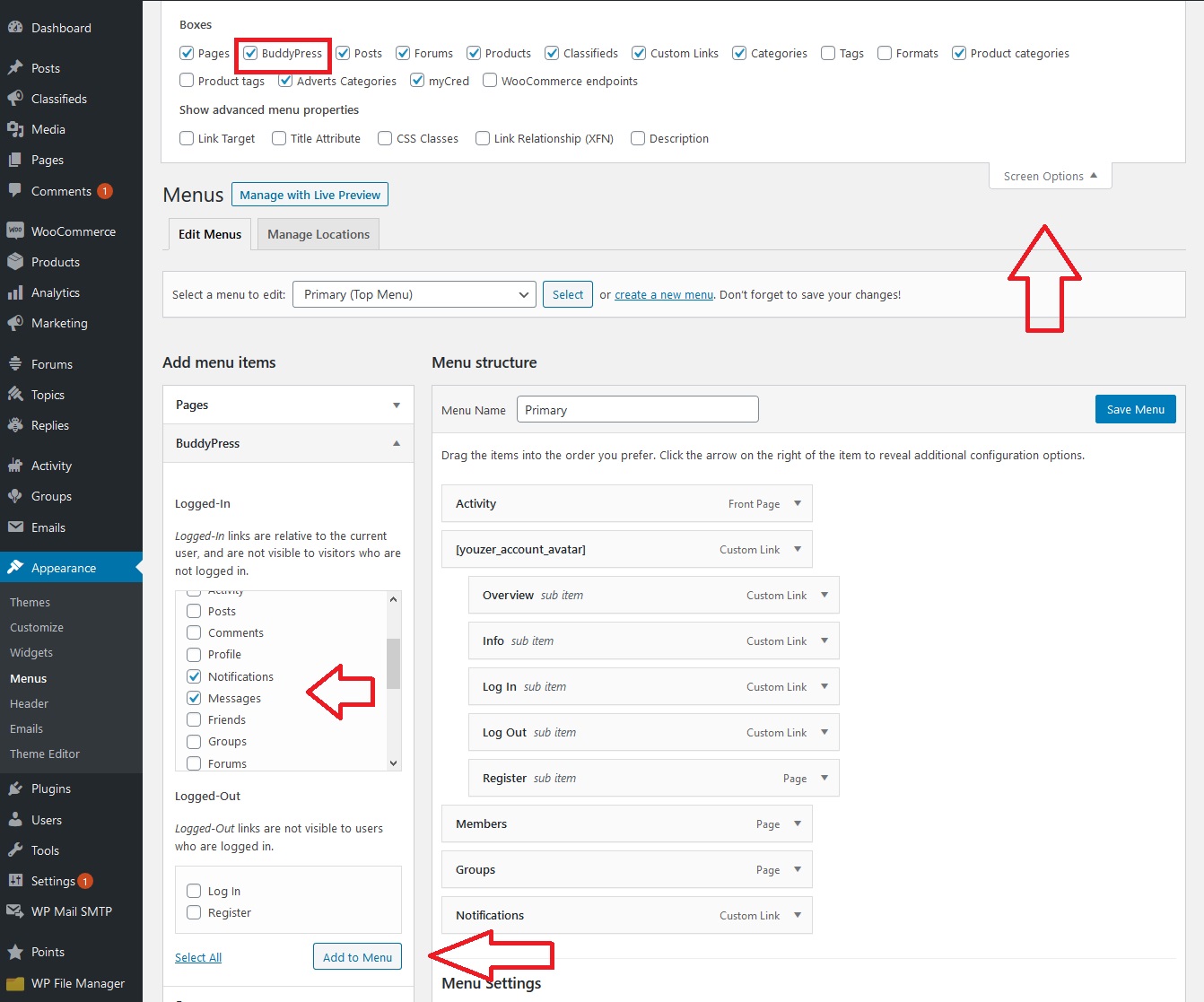
Task: Click the WP Mail SMTP envelope icon
Action: [15, 911]
